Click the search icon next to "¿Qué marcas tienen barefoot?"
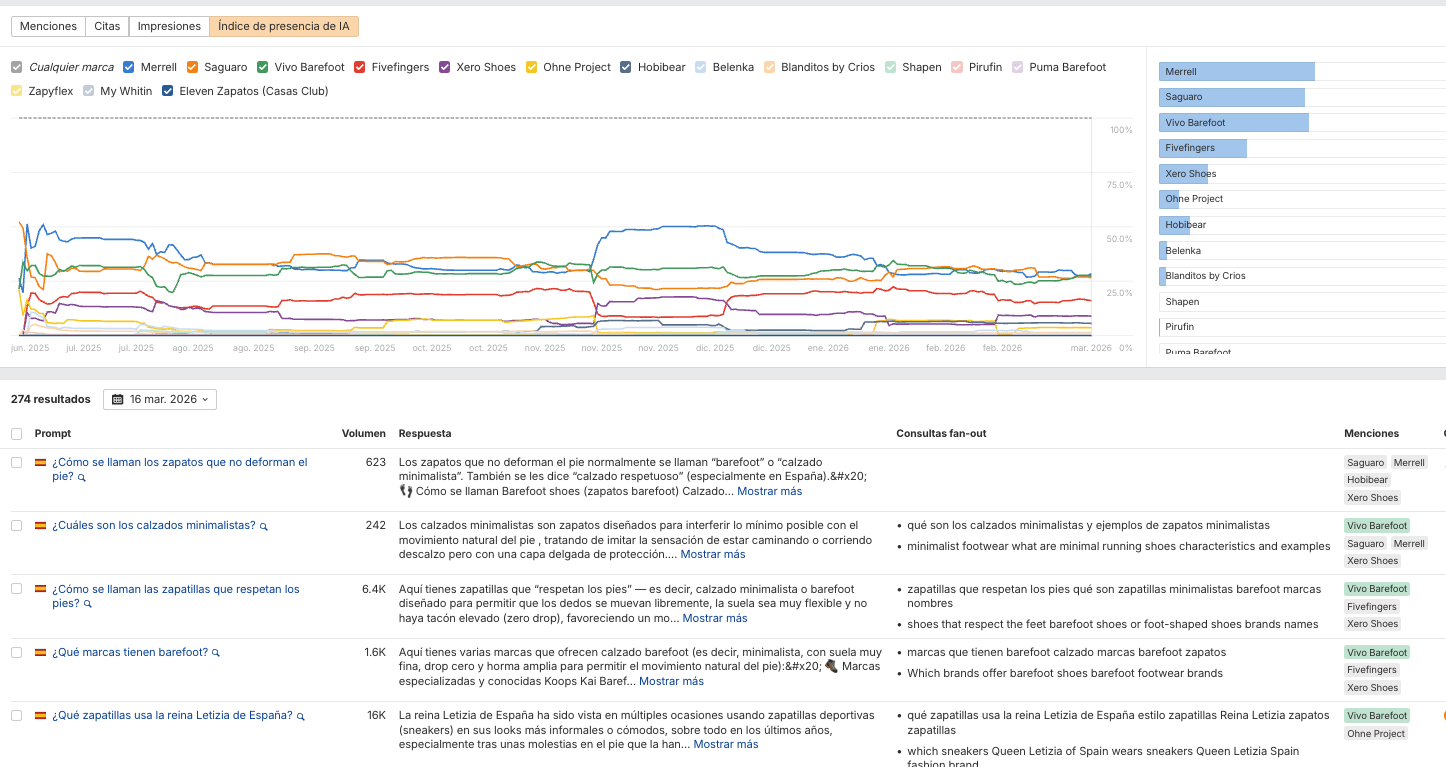Image resolution: width=1446 pixels, height=767 pixels. [x=217, y=652]
